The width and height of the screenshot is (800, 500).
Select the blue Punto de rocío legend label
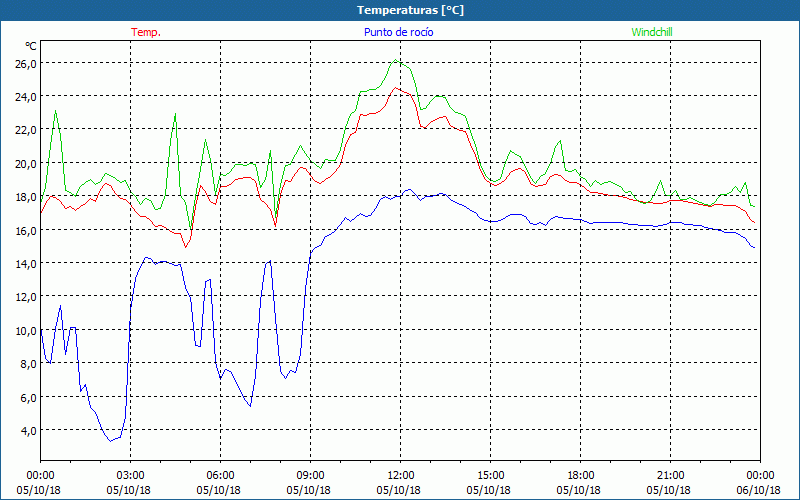398,32
